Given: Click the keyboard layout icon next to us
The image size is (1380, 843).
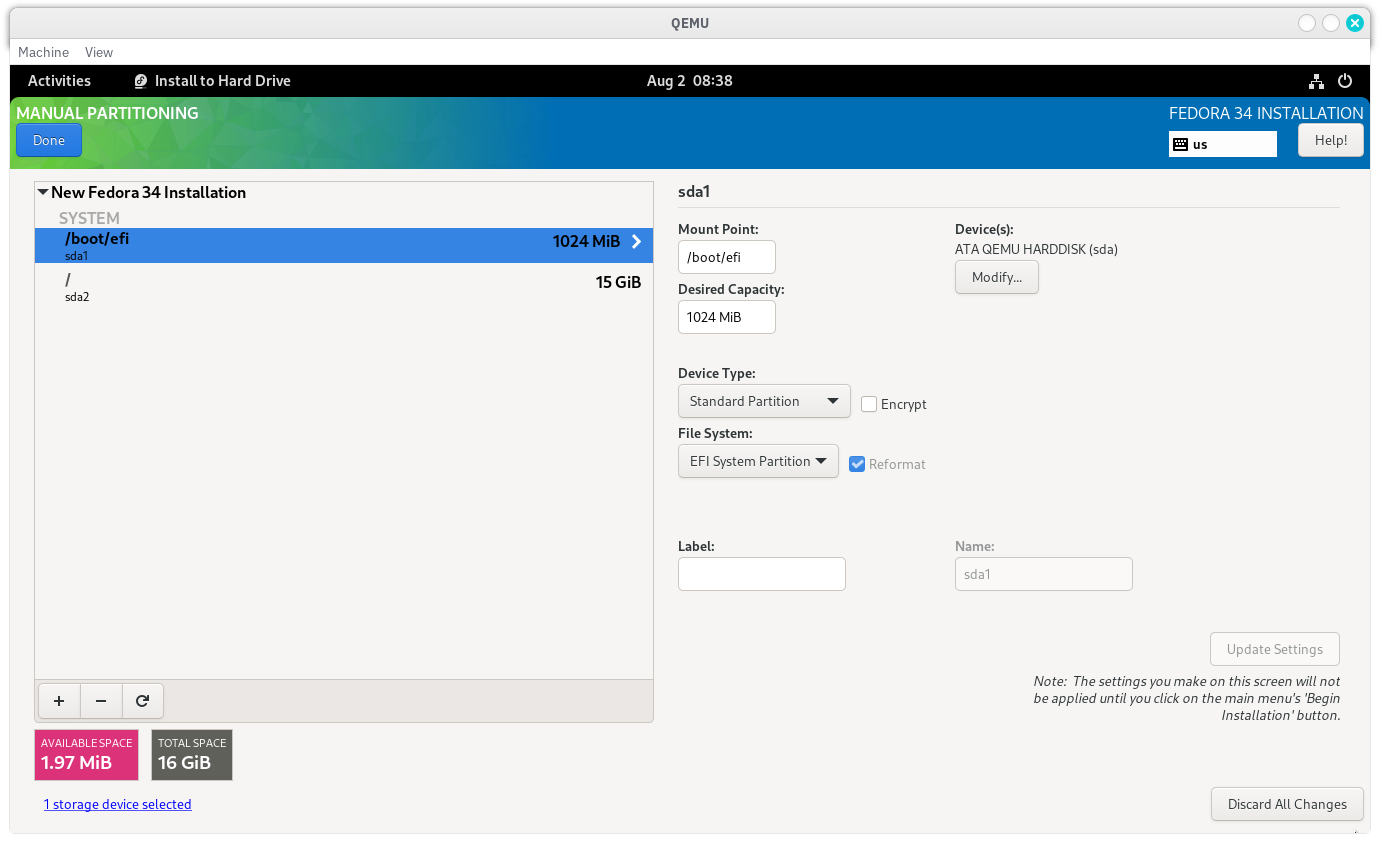Looking at the screenshot, I should (1181, 144).
